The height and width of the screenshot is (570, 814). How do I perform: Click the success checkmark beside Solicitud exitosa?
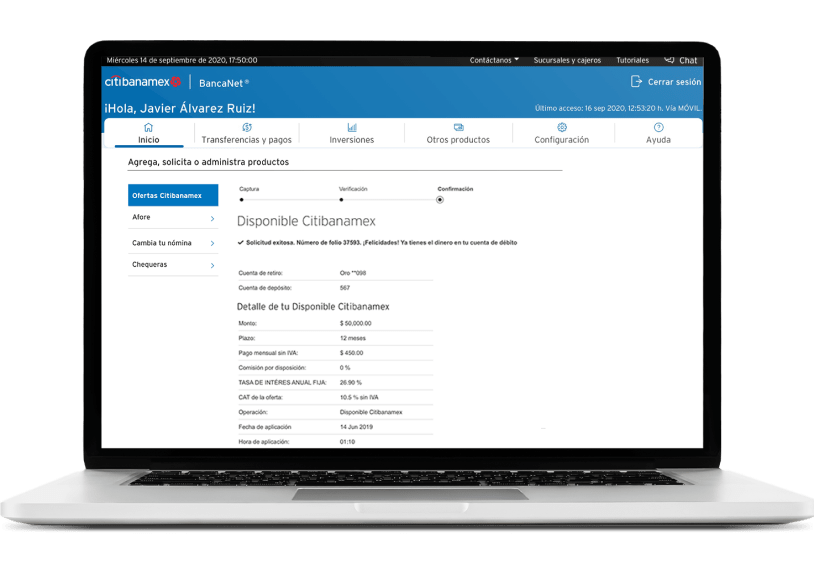(x=240, y=242)
